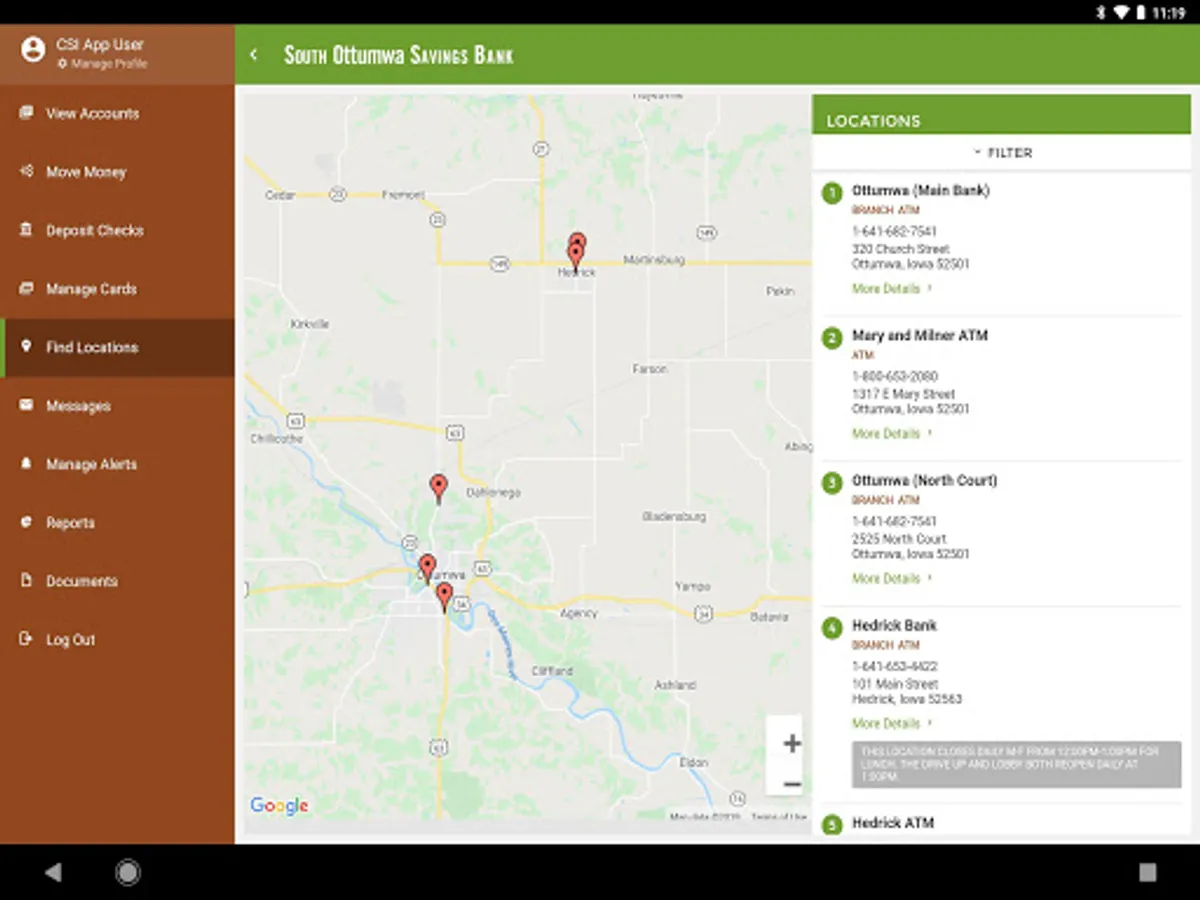Click the Manage Alerts bell icon

click(26, 464)
